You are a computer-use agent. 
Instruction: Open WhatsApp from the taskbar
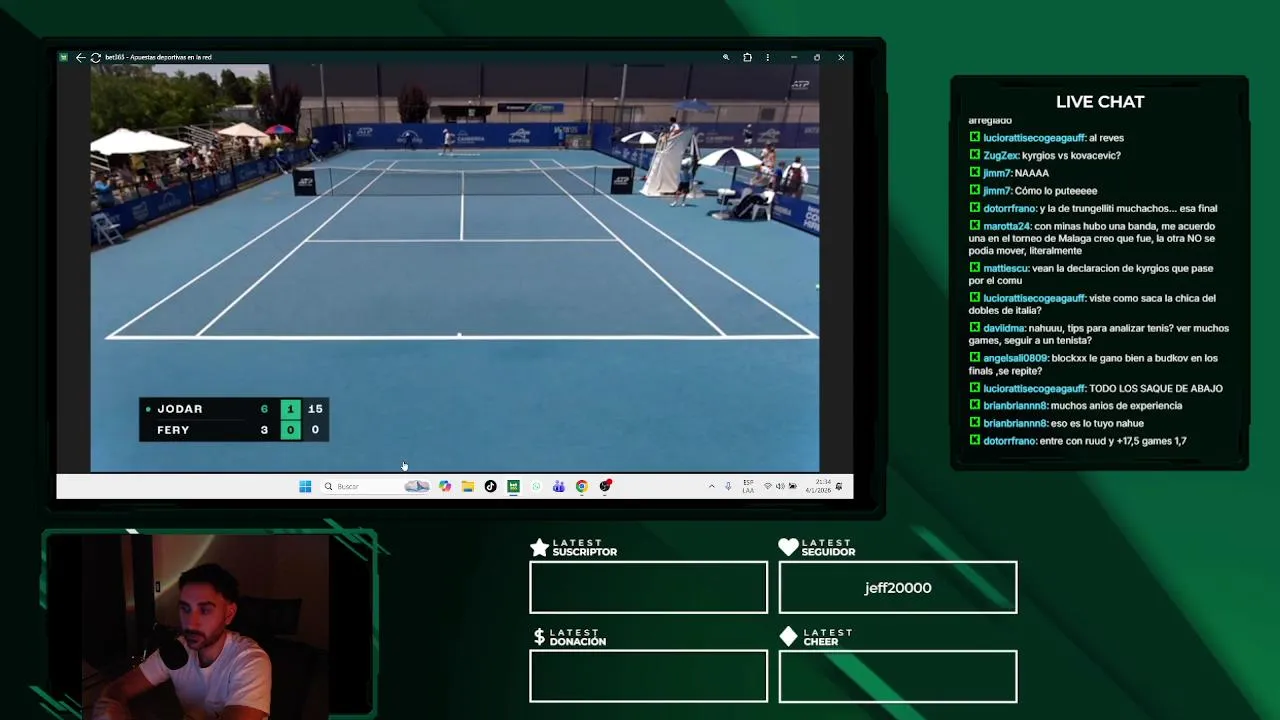click(536, 486)
